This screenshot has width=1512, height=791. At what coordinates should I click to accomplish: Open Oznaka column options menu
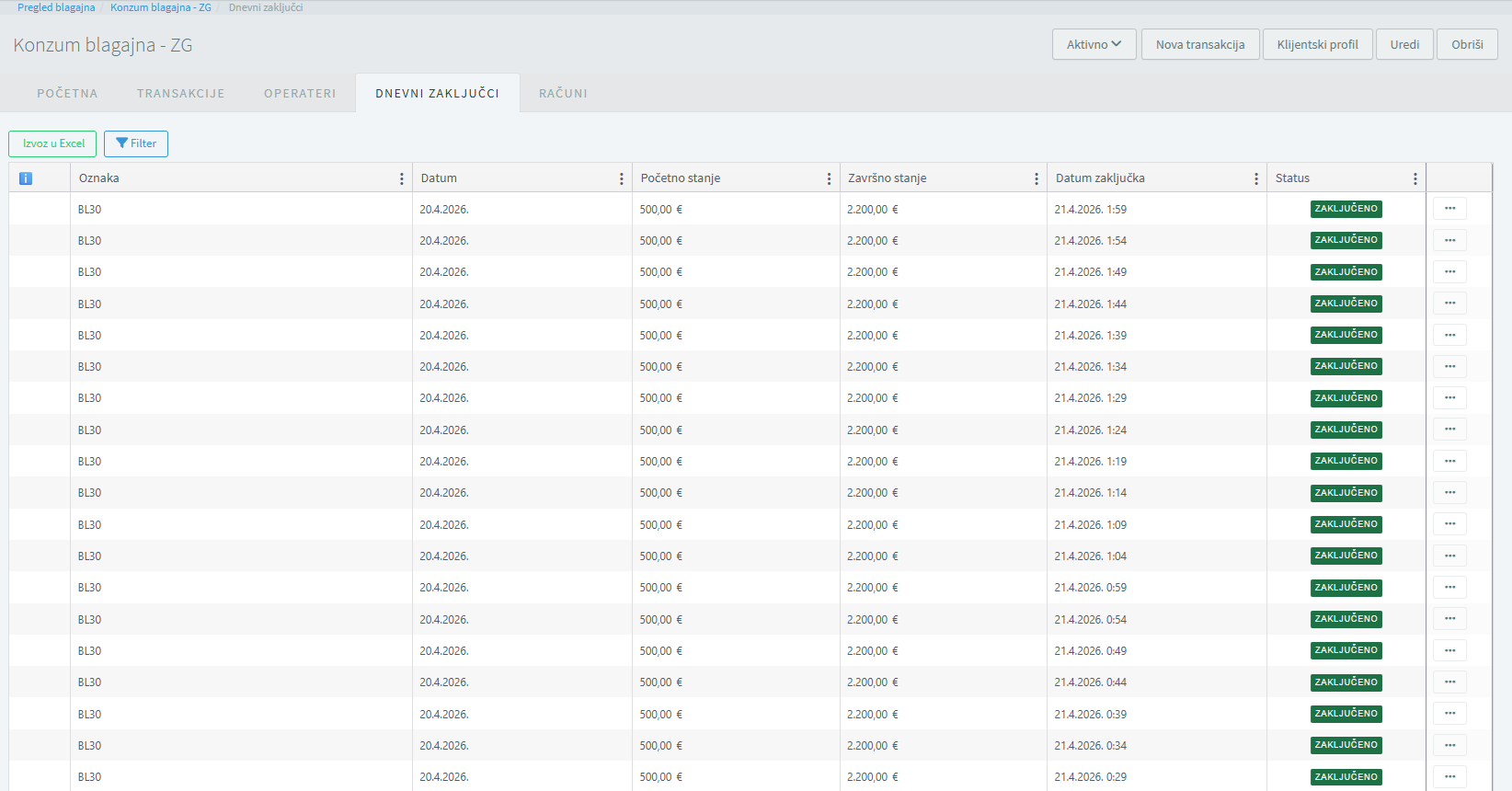tap(402, 178)
